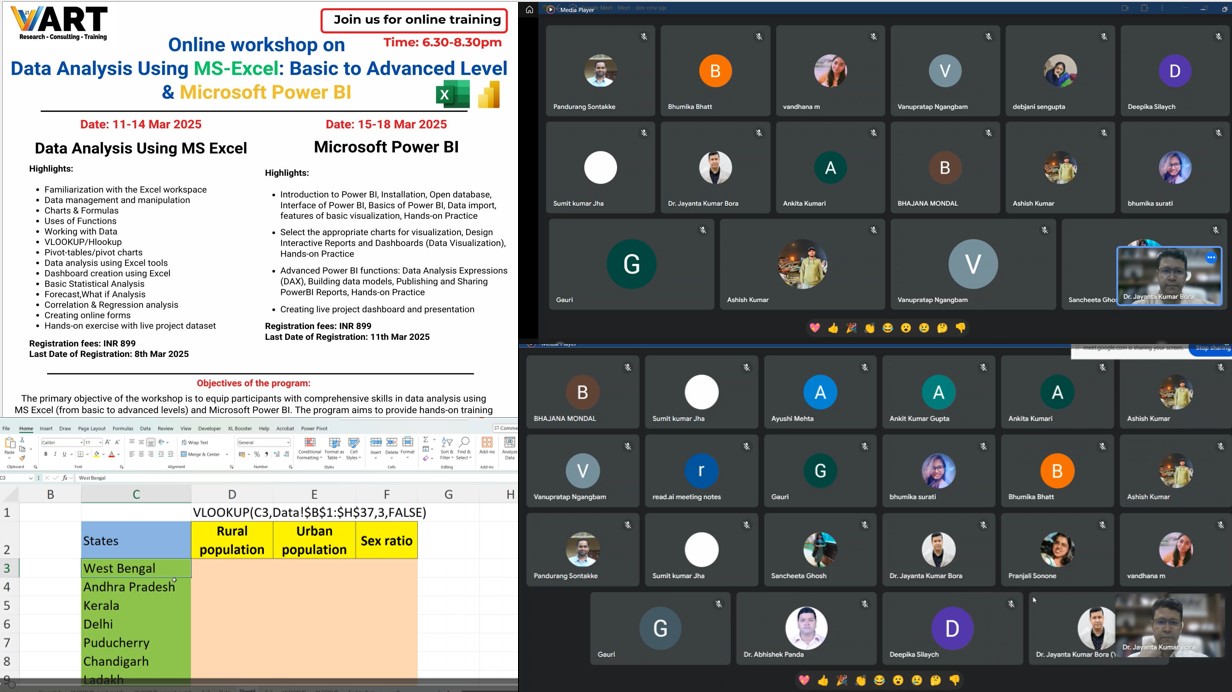Click the Analyze Data icon
Viewport: 1232px width, 692px height.
tap(509, 442)
